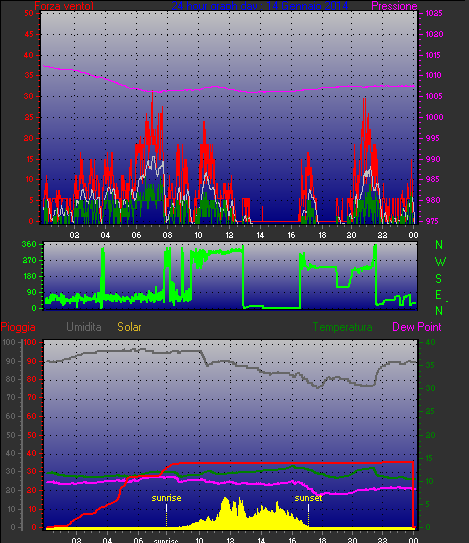Click the magenta 'Pressione' label
This screenshot has height=543, width=469.
(x=394, y=6)
